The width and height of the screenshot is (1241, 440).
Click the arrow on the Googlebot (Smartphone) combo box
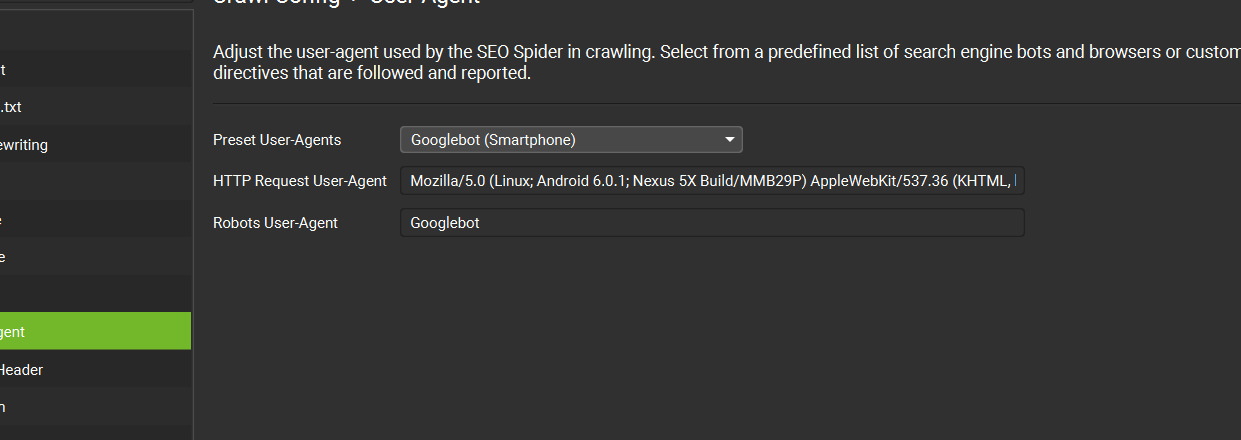pyautogui.click(x=730, y=140)
